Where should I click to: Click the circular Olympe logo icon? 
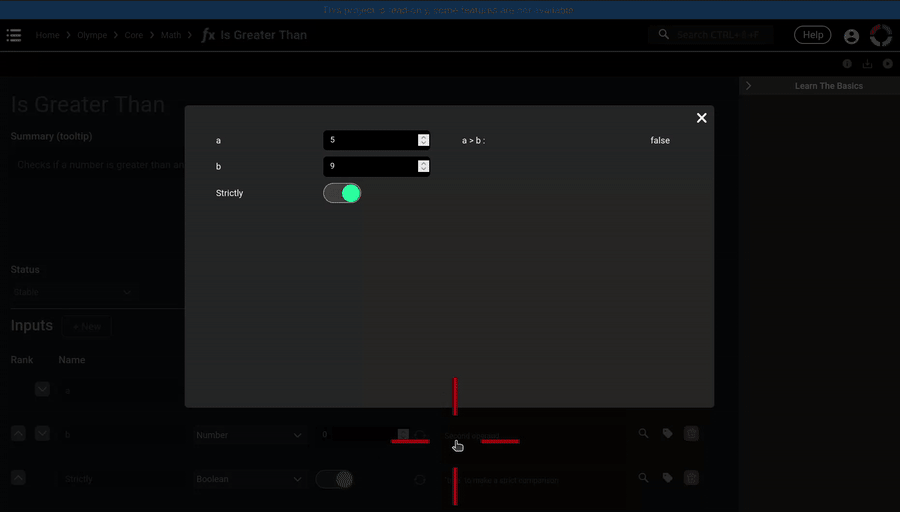881,35
